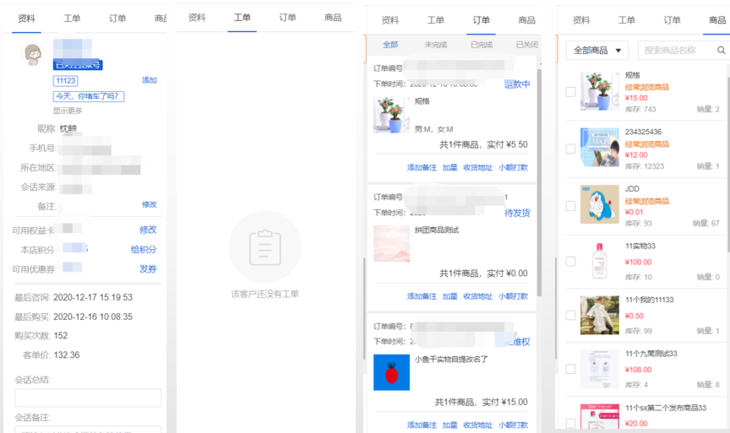Select checkbox for 11个sx第二个发布商品33
730x433 pixels.
570,423
